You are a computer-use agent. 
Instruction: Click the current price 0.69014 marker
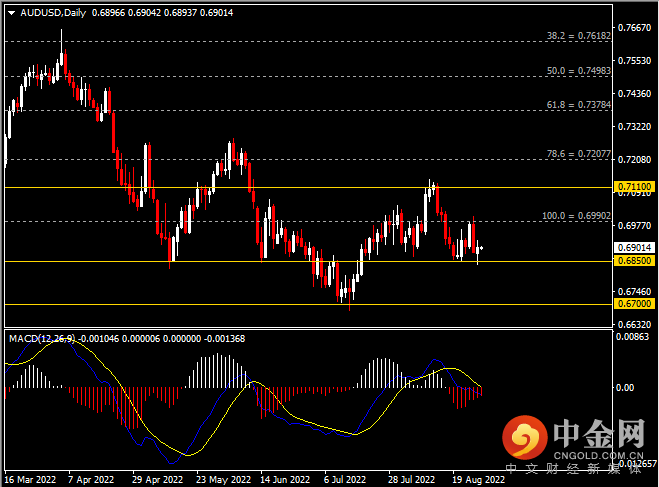(x=635, y=247)
